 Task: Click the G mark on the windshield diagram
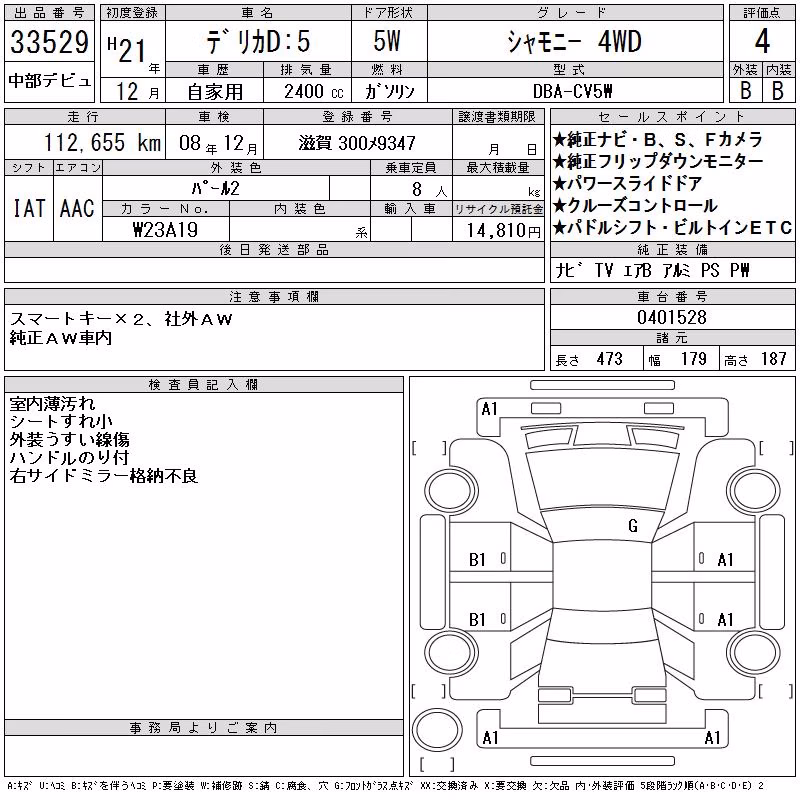click(x=633, y=526)
